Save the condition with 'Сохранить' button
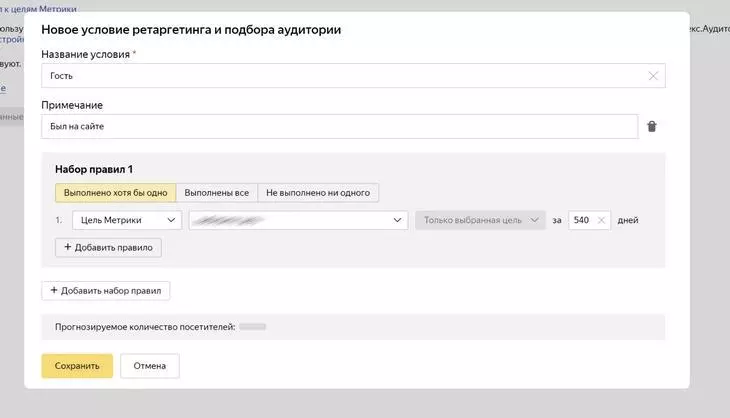 [x=77, y=366]
